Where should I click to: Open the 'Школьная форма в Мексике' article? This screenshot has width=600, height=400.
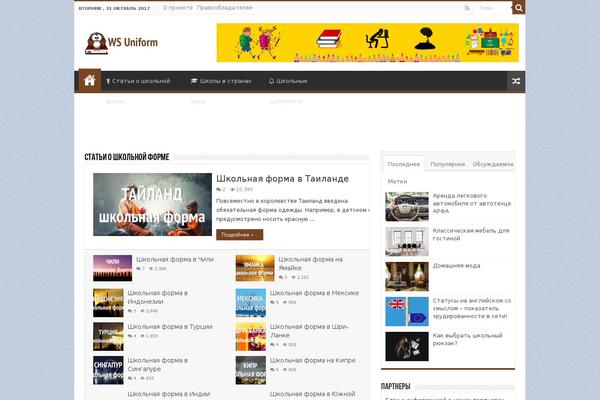click(314, 293)
